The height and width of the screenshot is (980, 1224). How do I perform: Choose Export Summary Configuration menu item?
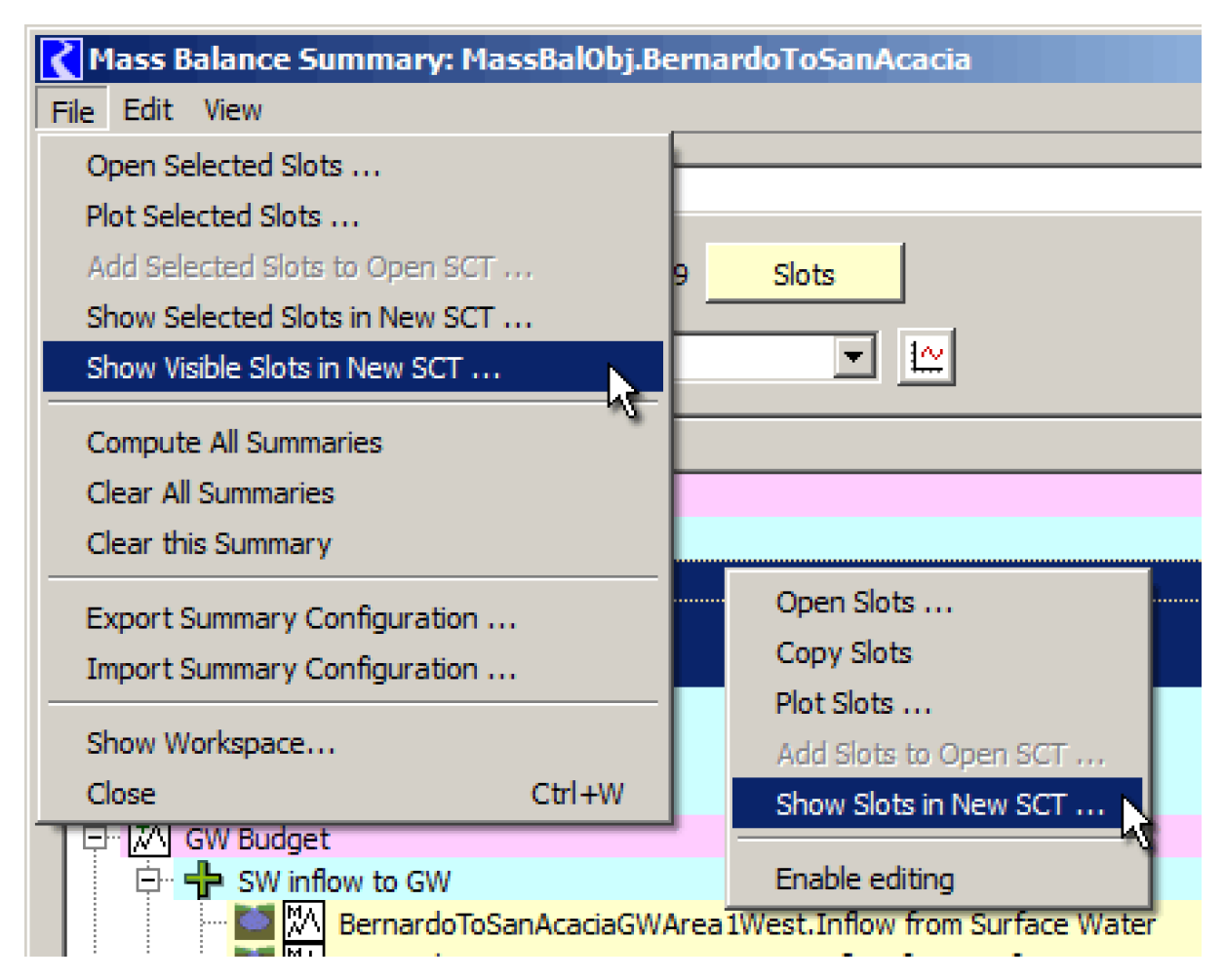[x=300, y=619]
